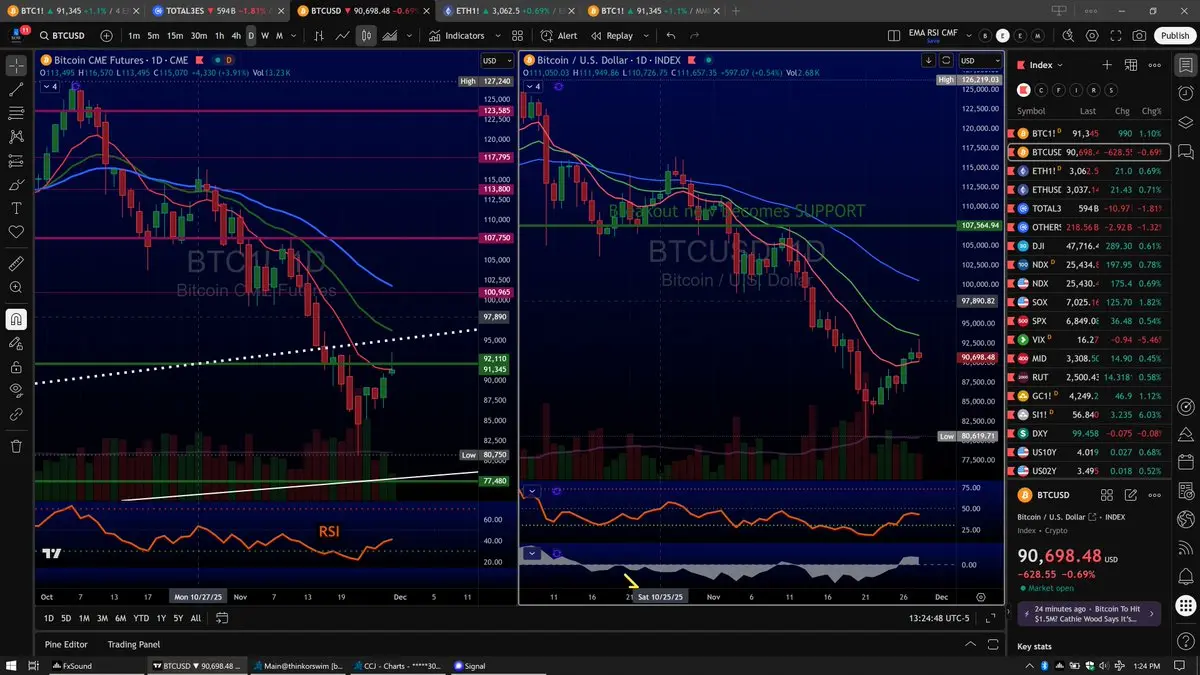1200x675 pixels.
Task: Start bar Replay mode
Action: pos(612,35)
